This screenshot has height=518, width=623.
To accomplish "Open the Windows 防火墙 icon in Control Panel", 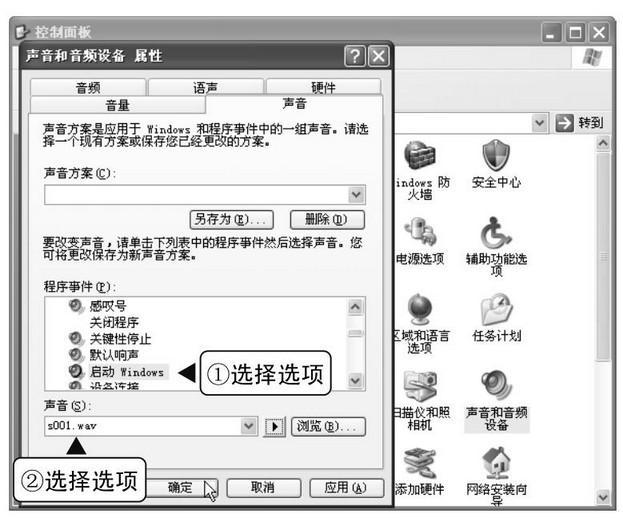I will click(x=420, y=155).
